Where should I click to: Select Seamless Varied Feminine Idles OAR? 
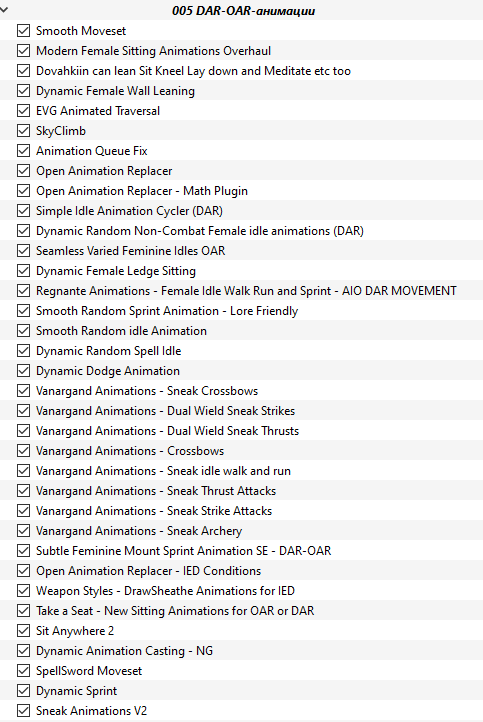[x=131, y=251]
